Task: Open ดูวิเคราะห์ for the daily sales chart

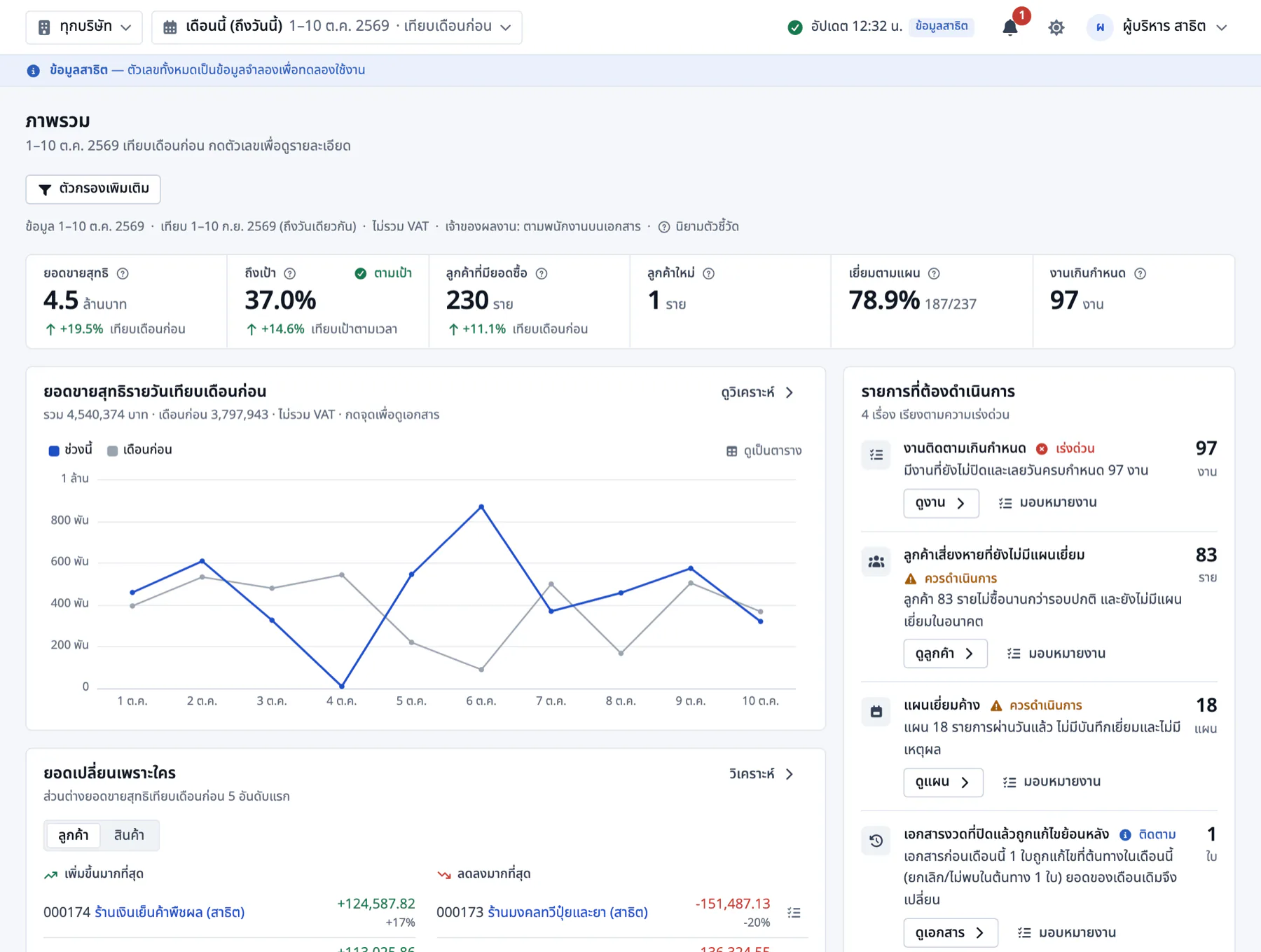Action: (757, 392)
